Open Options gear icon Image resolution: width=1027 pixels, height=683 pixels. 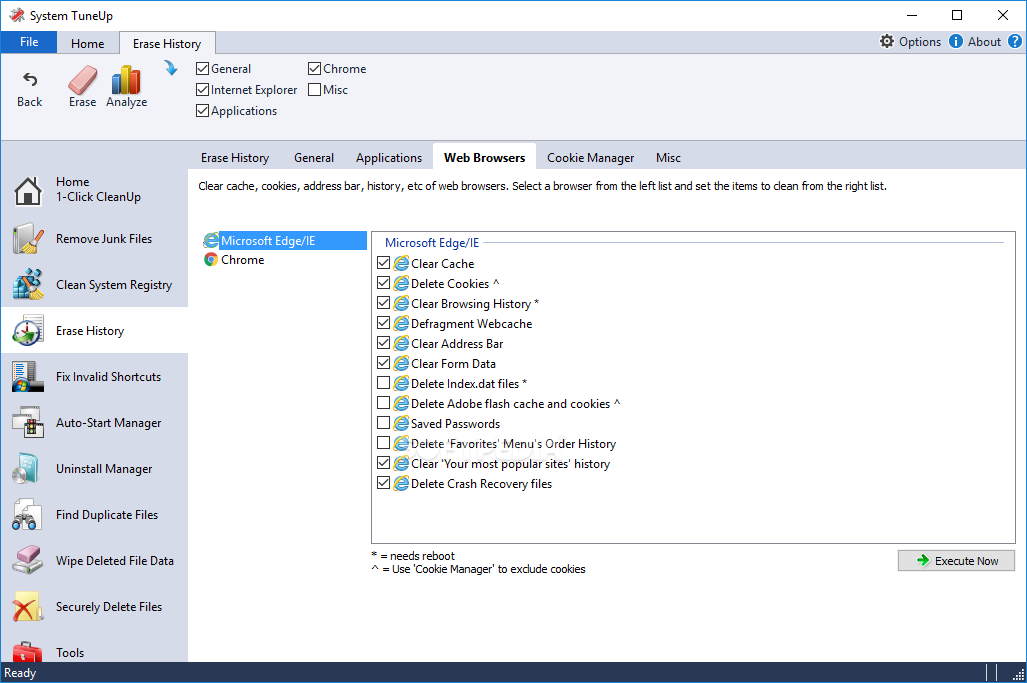[887, 41]
